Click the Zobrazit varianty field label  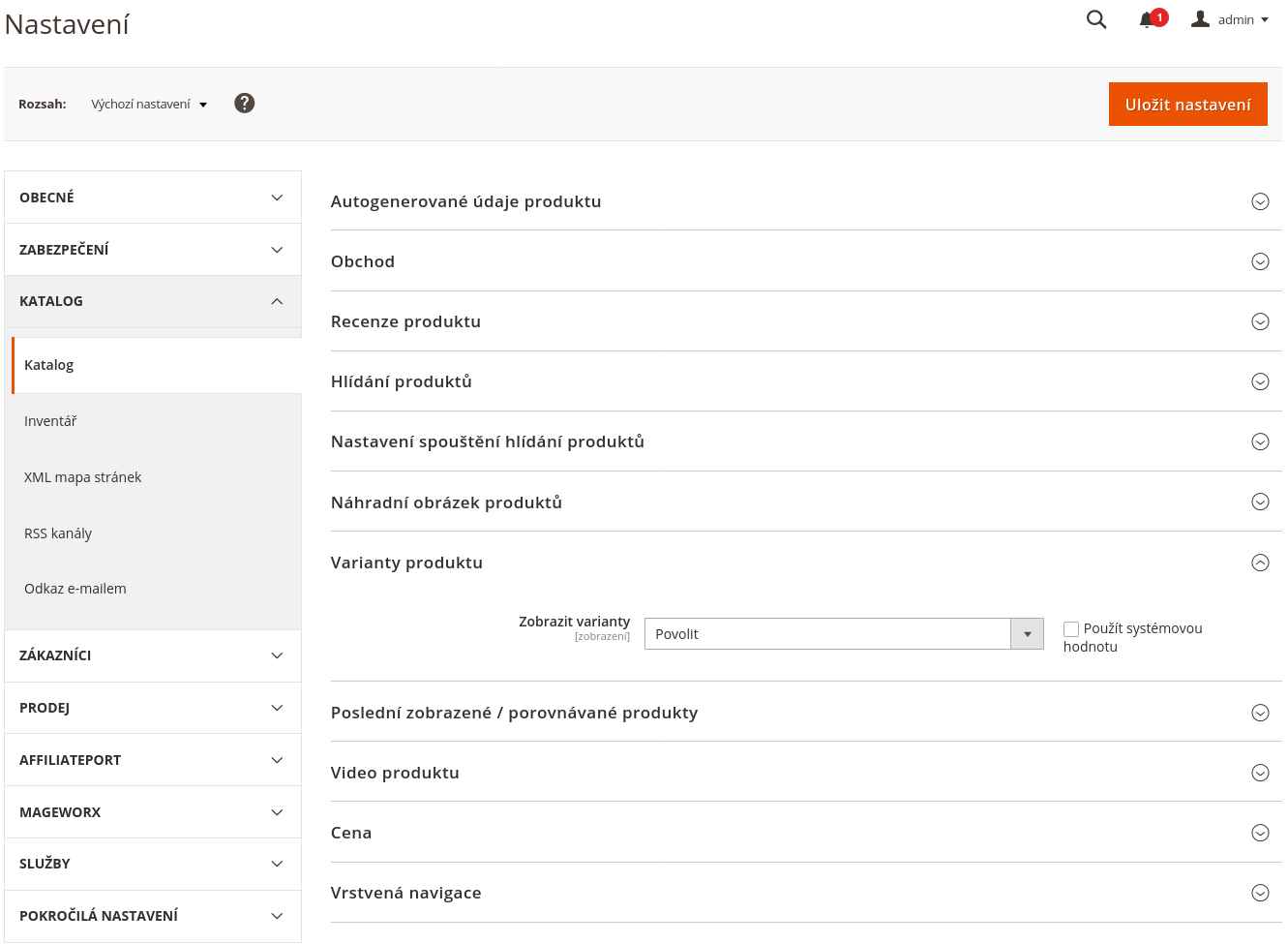click(574, 622)
